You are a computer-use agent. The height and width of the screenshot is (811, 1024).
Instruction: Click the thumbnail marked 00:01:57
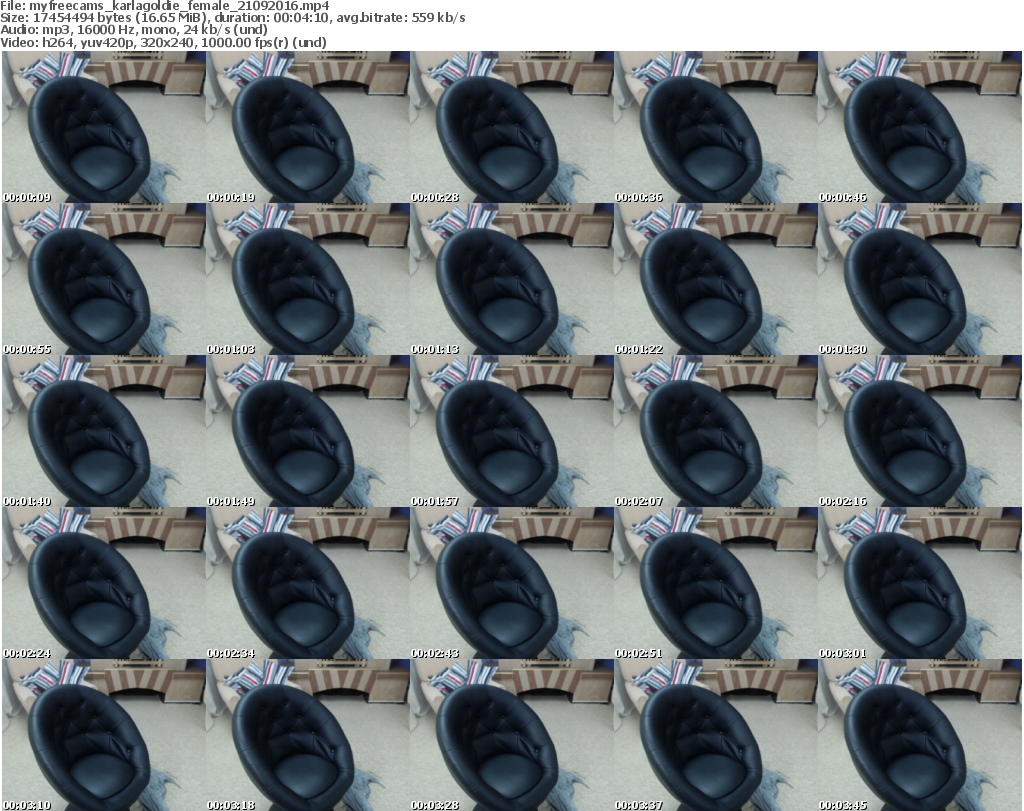point(511,431)
